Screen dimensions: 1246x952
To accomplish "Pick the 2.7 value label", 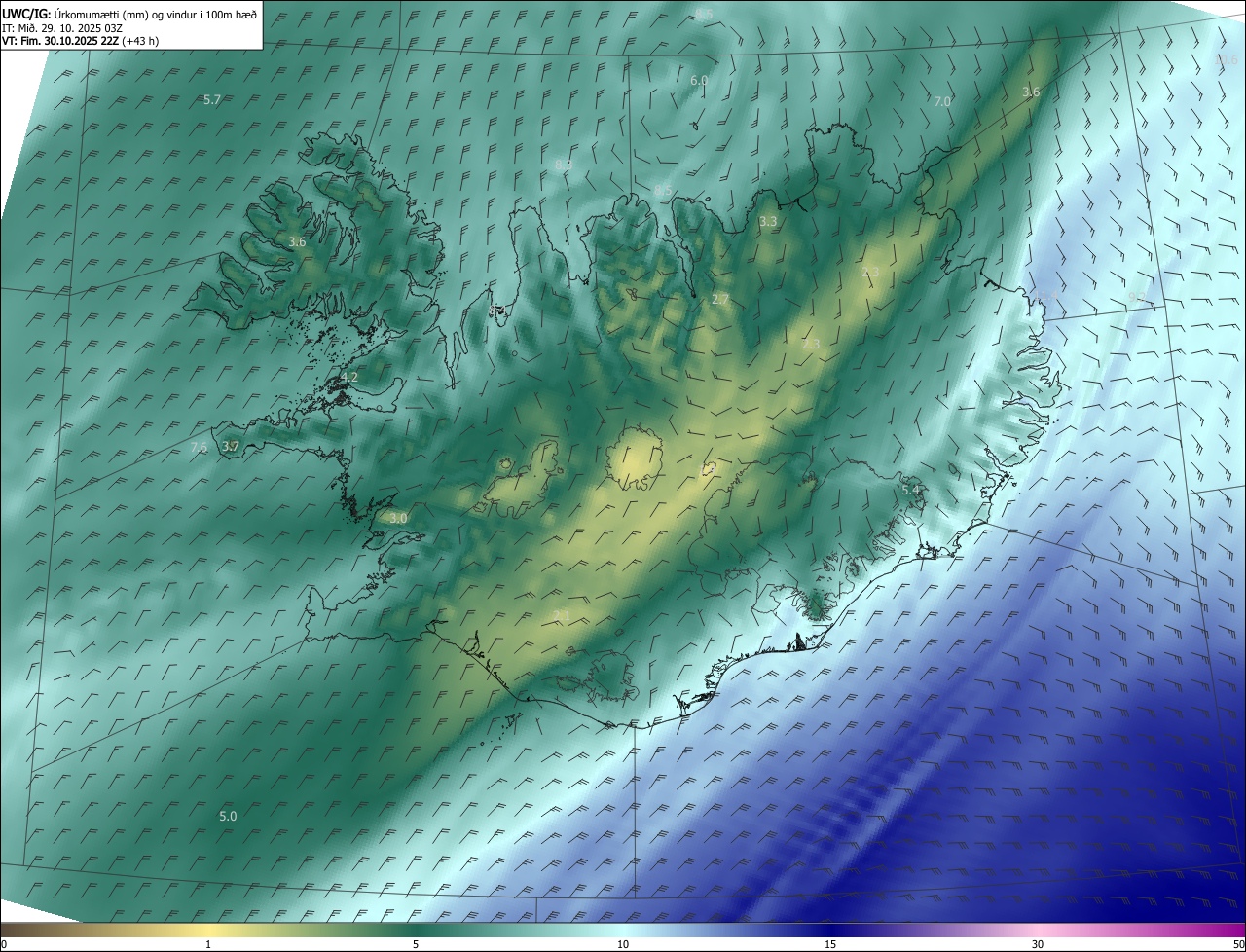I will tap(720, 300).
